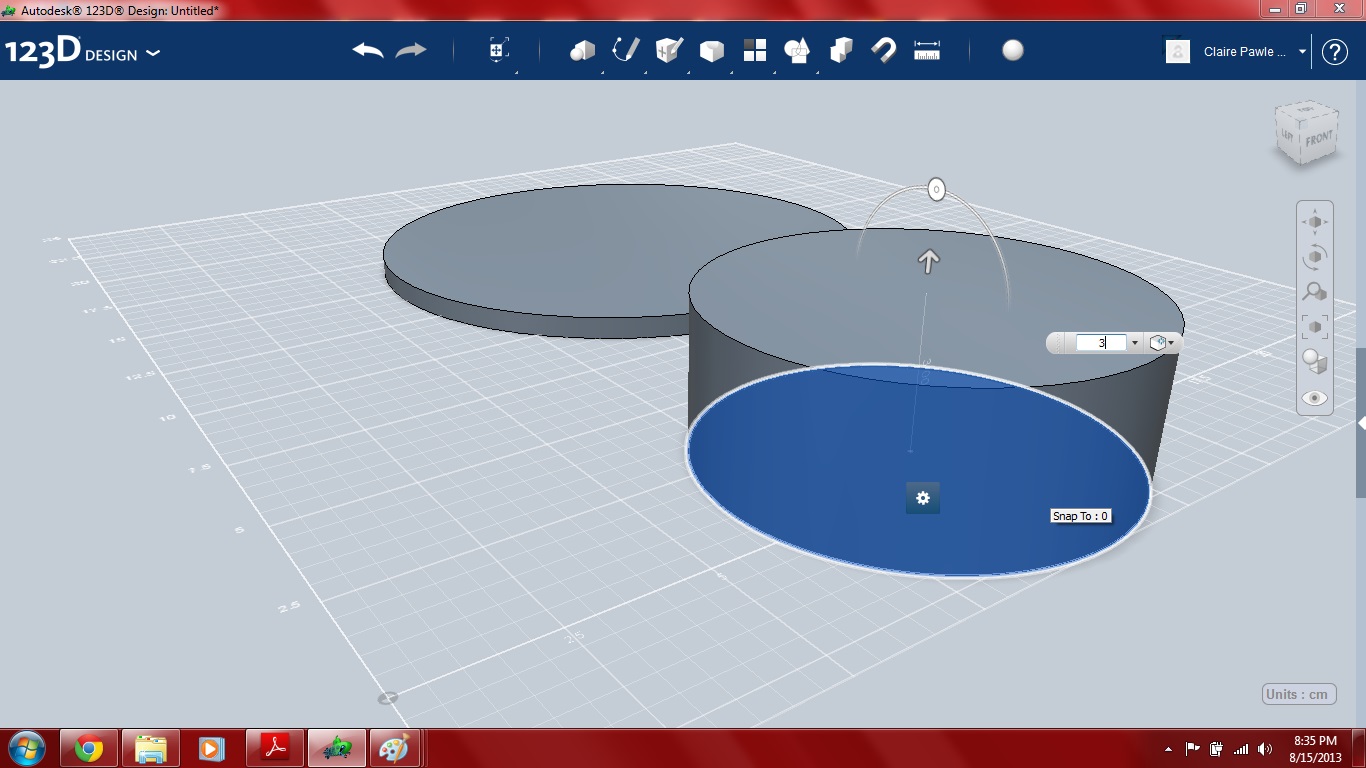Expand the collapsed right side panel

1361,424
